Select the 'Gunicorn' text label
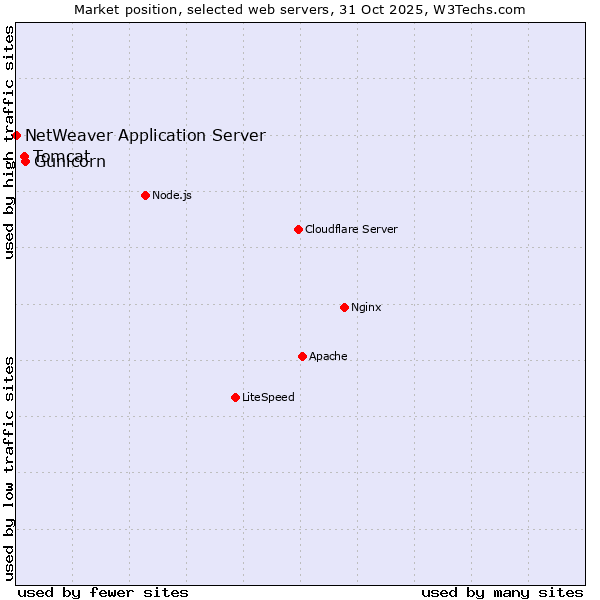 click(x=72, y=164)
